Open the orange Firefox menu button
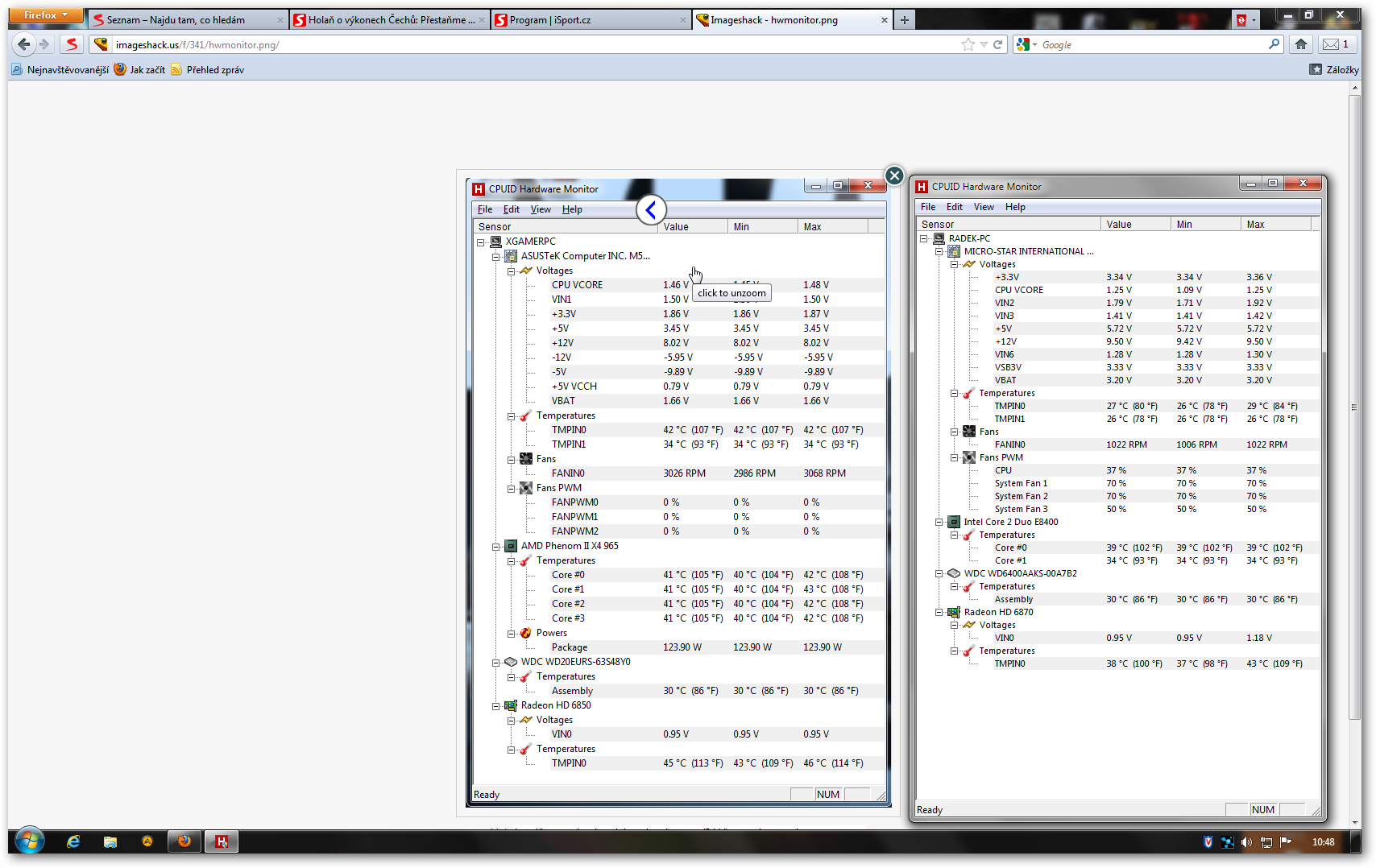 point(46,15)
